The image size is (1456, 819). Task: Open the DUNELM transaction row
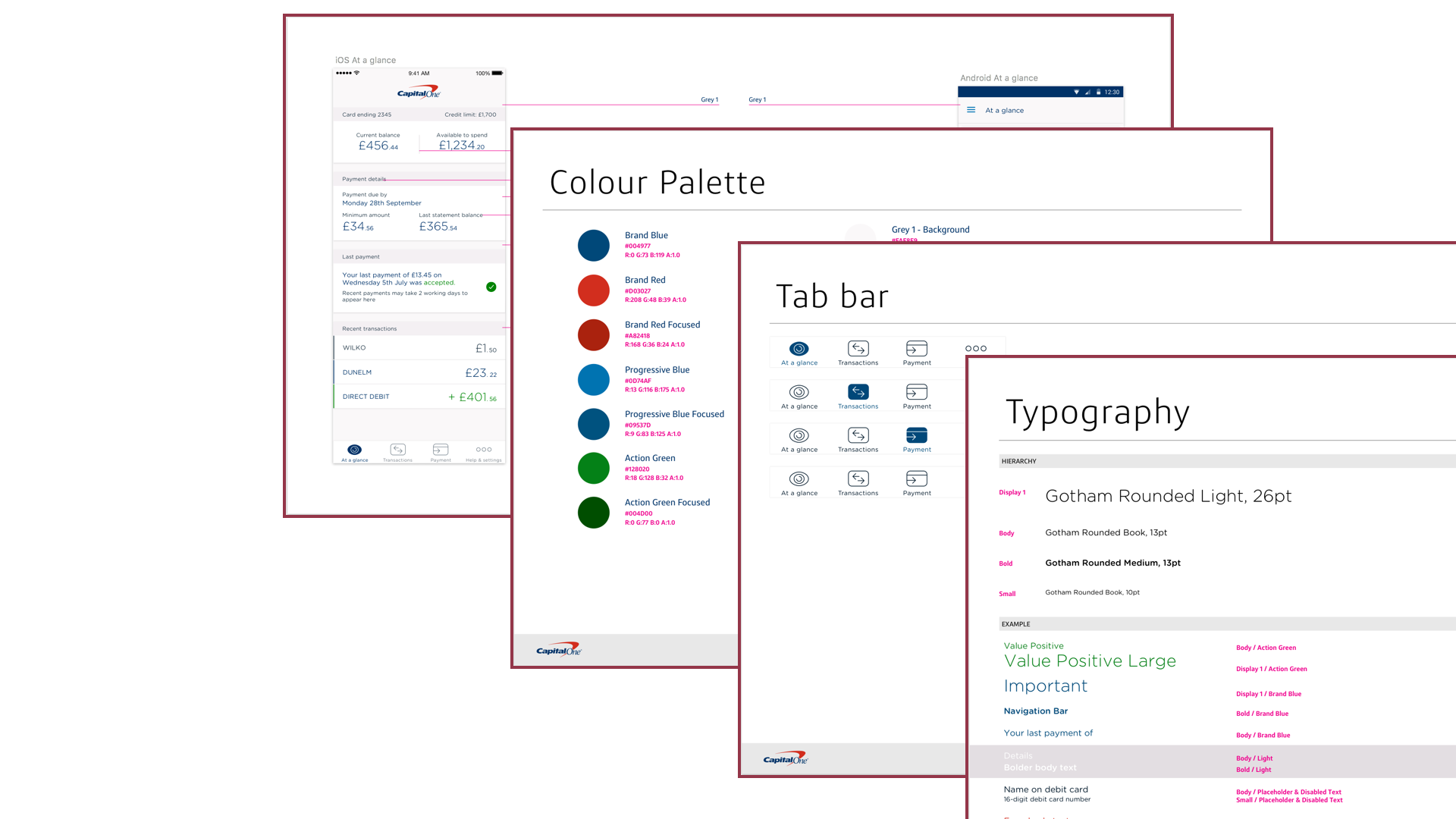[419, 372]
